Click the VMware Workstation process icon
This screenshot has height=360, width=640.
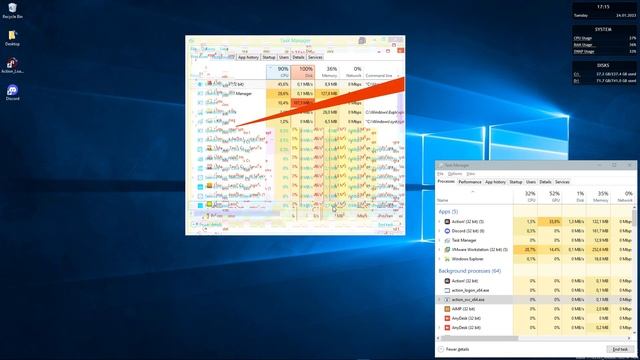tap(447, 249)
